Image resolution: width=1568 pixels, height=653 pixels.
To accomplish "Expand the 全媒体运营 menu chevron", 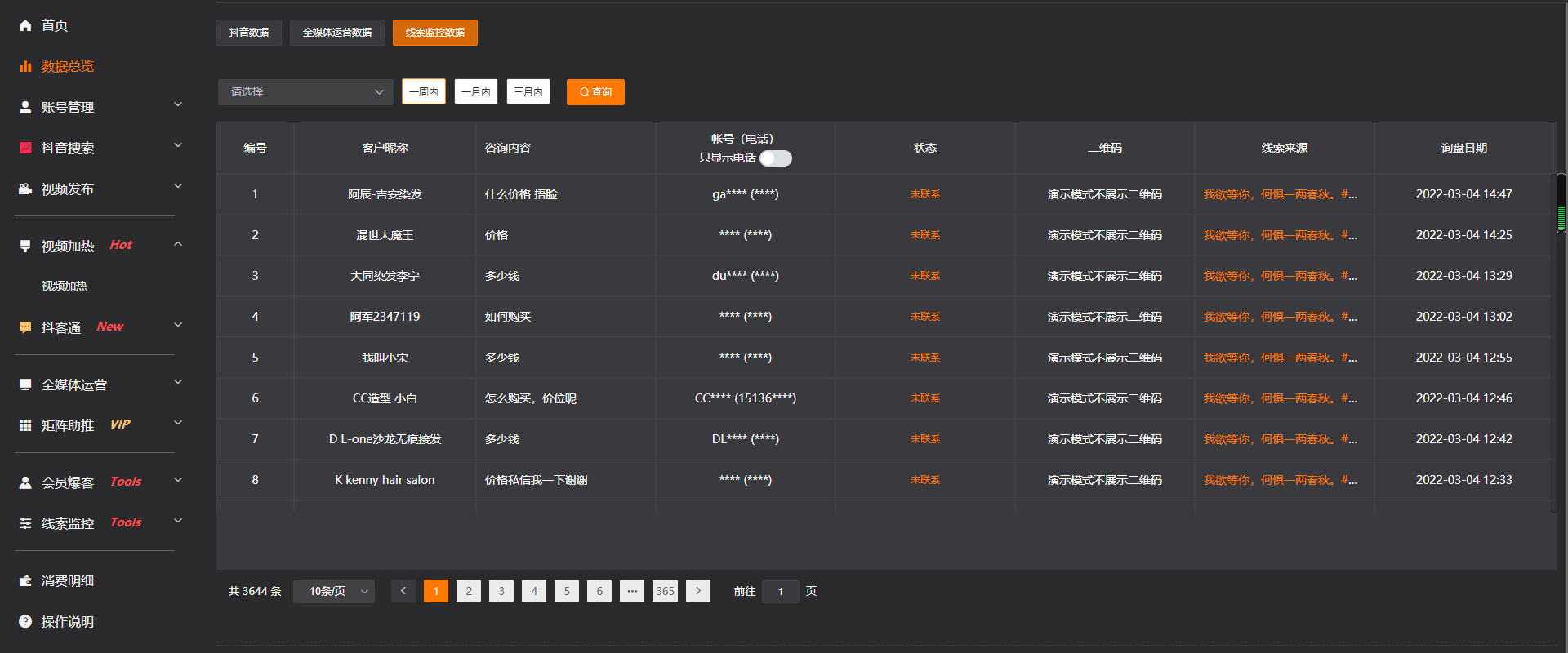I will pyautogui.click(x=178, y=382).
